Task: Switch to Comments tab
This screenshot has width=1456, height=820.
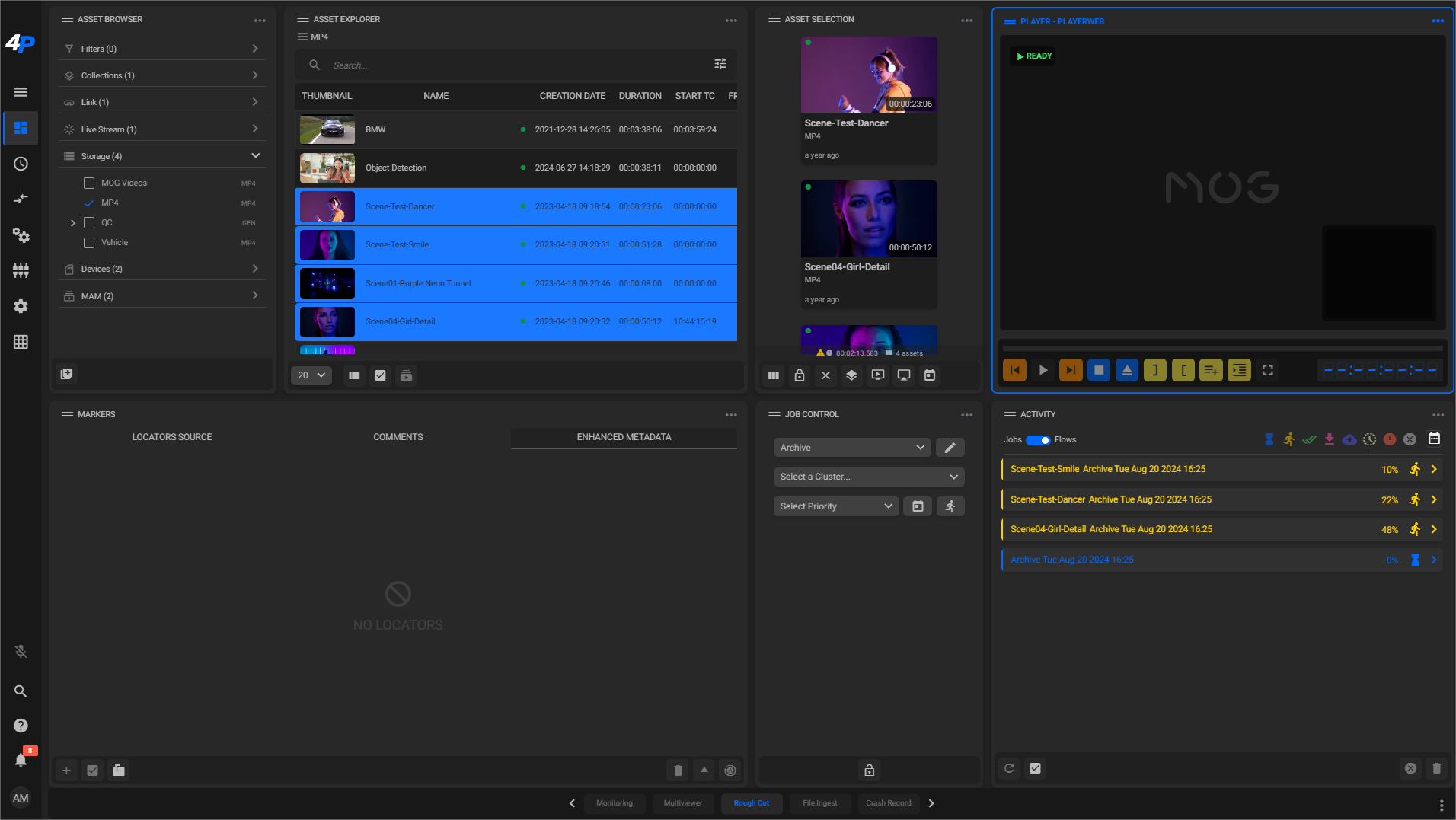Action: (x=398, y=437)
